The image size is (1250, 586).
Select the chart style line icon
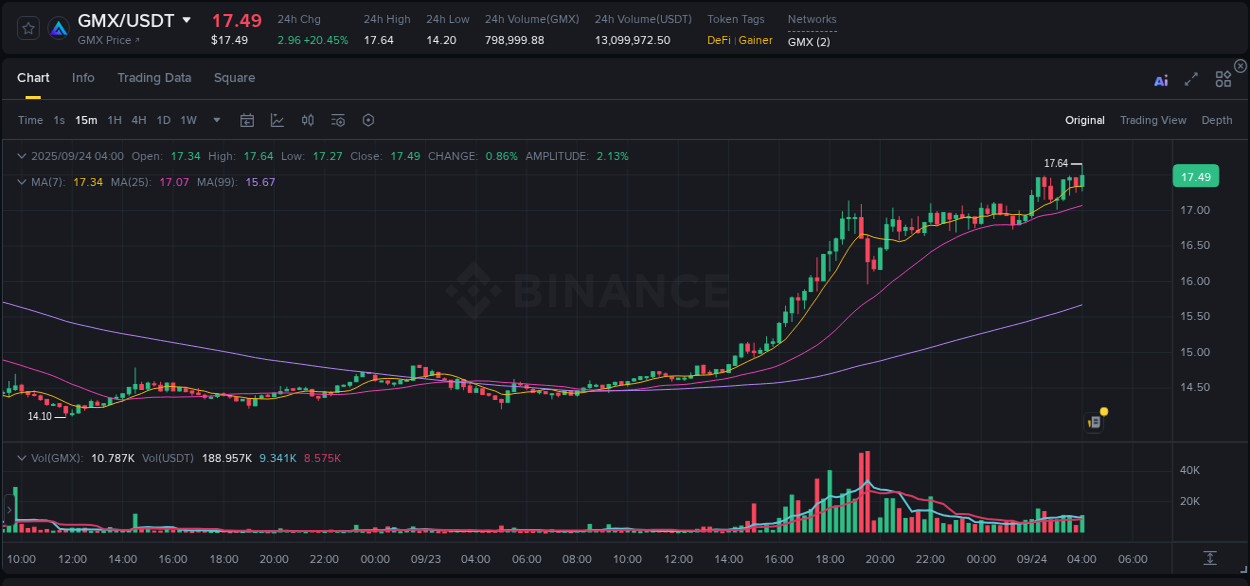[x=277, y=120]
